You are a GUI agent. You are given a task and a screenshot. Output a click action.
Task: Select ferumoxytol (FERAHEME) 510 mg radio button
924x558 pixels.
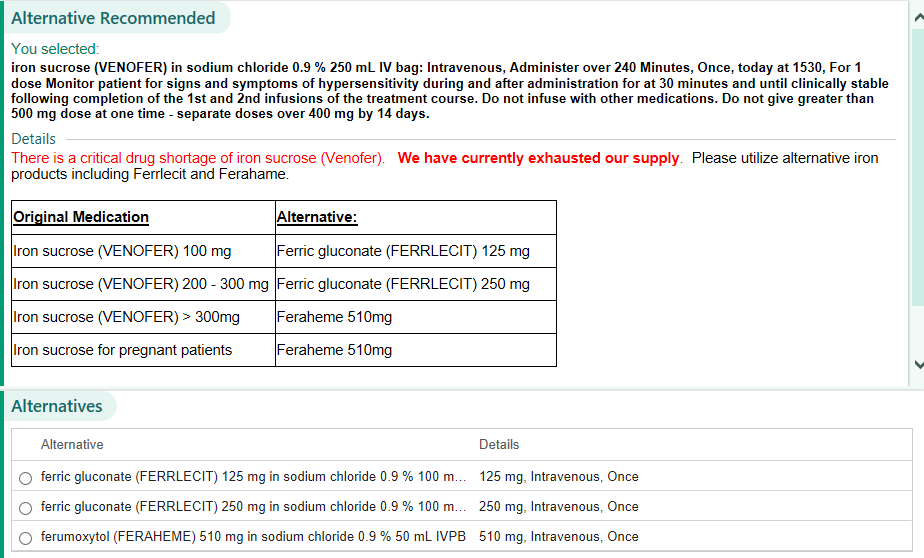click(x=25, y=537)
